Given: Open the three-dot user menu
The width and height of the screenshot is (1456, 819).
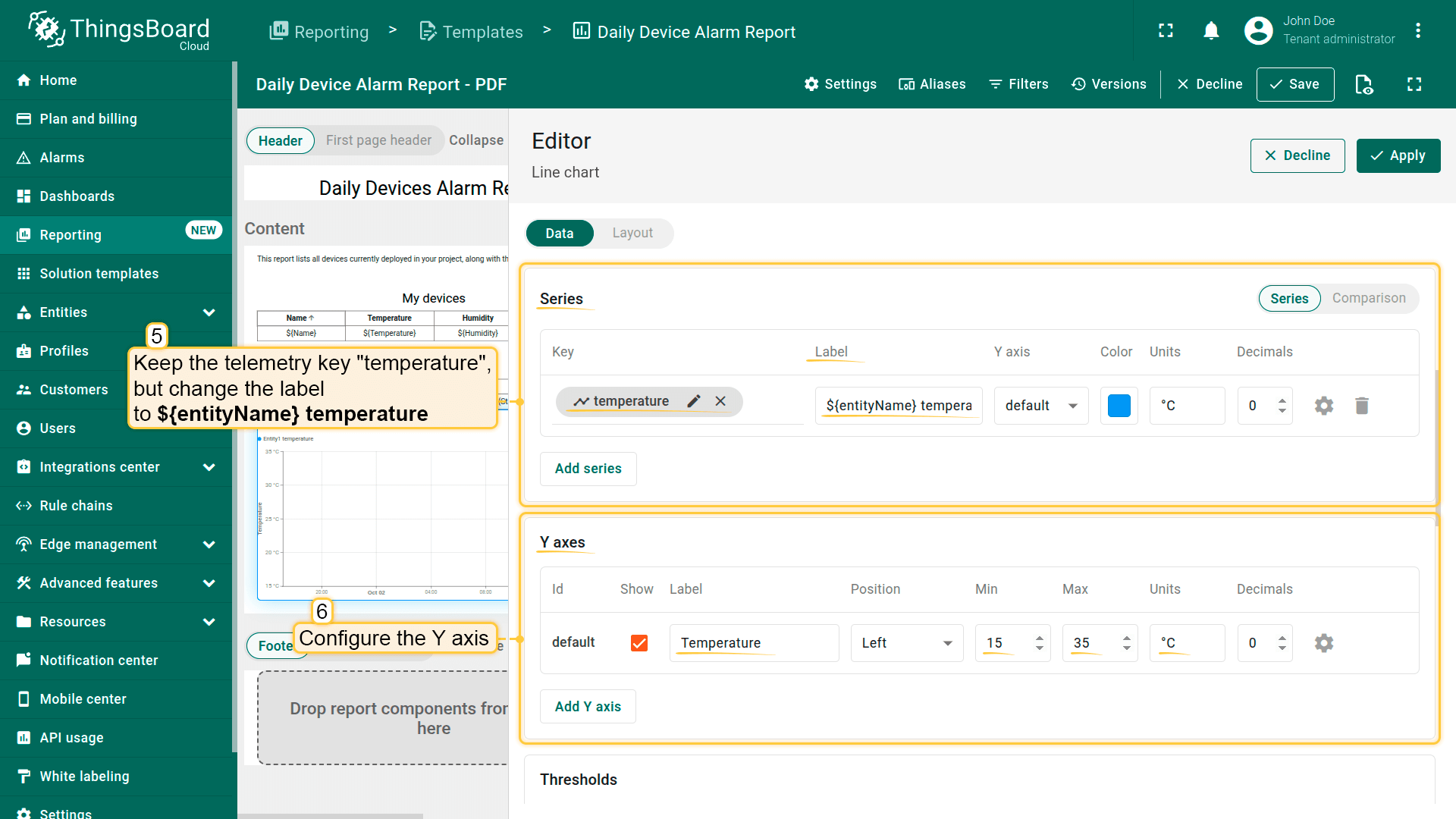Looking at the screenshot, I should tap(1417, 31).
